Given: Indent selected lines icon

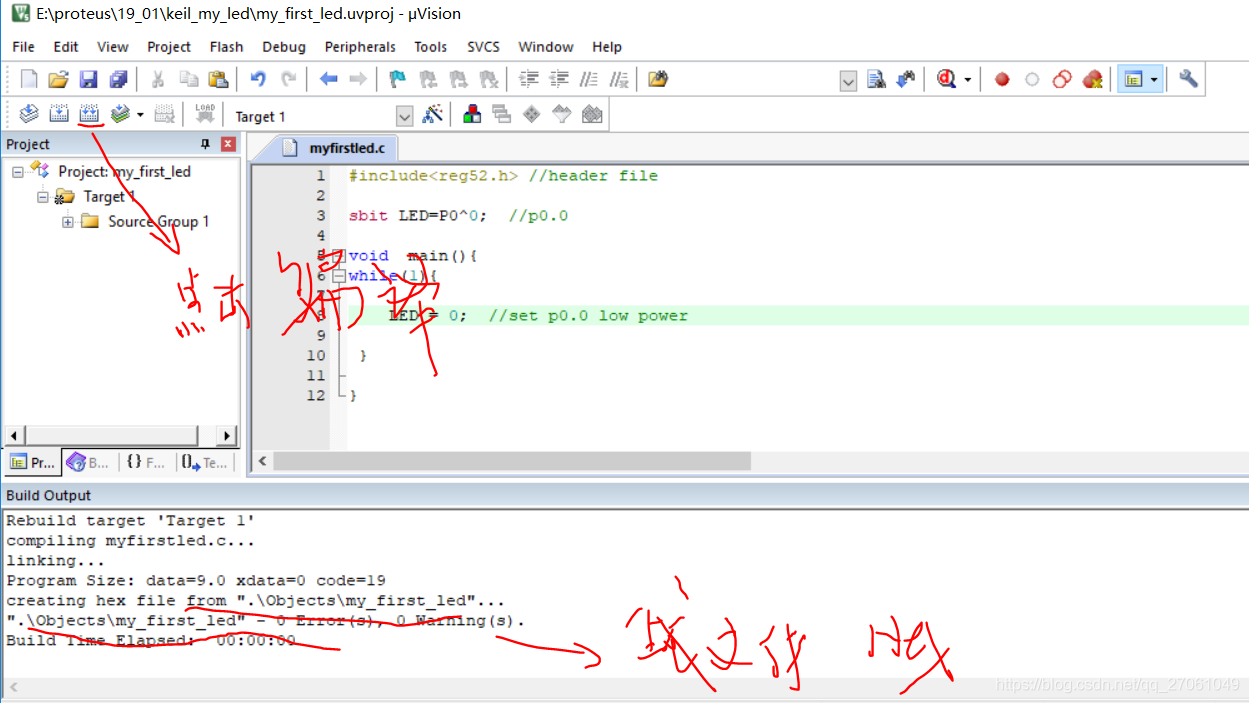Looking at the screenshot, I should pos(529,79).
